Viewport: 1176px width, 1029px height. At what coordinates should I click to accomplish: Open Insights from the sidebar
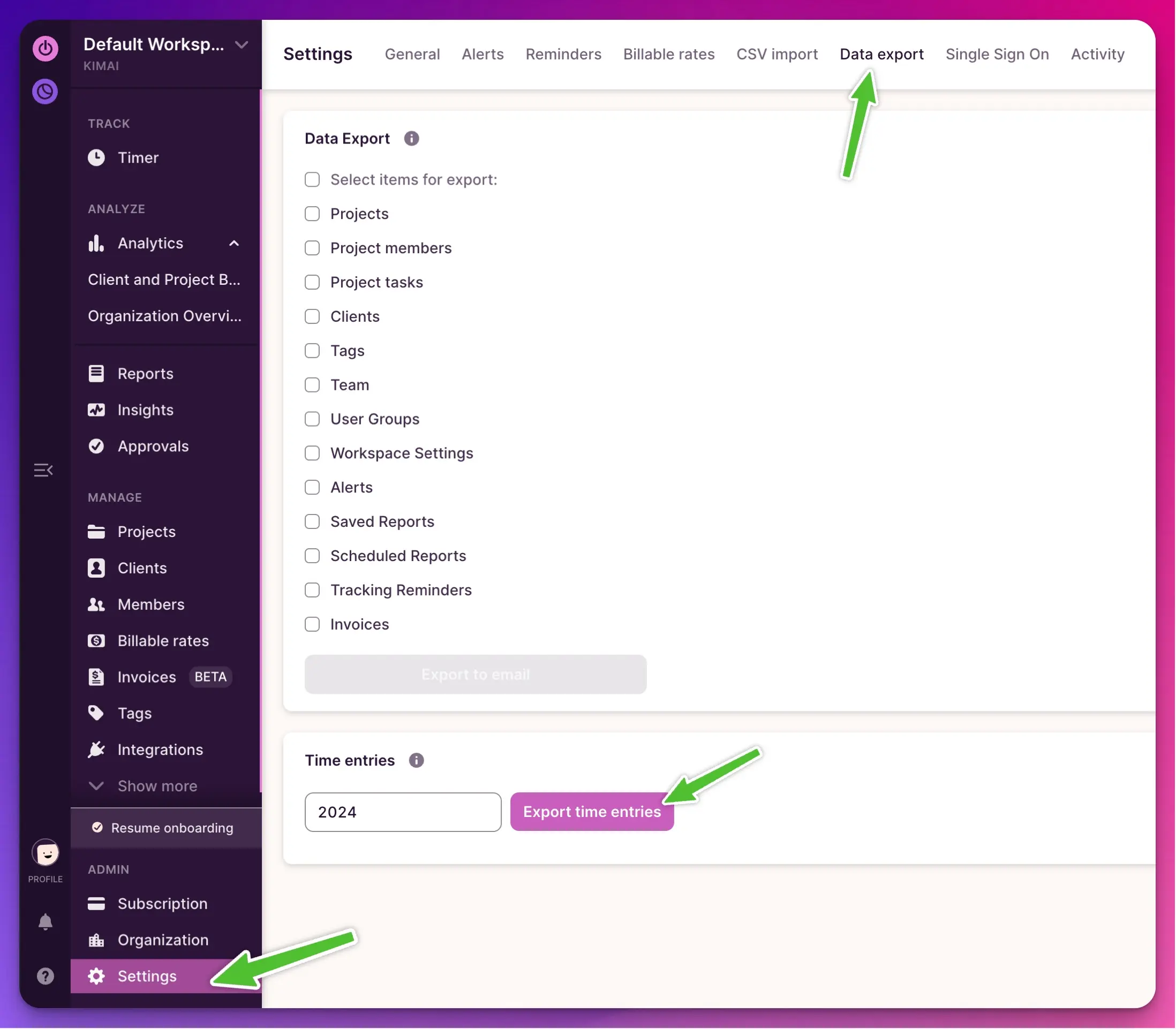[145, 410]
